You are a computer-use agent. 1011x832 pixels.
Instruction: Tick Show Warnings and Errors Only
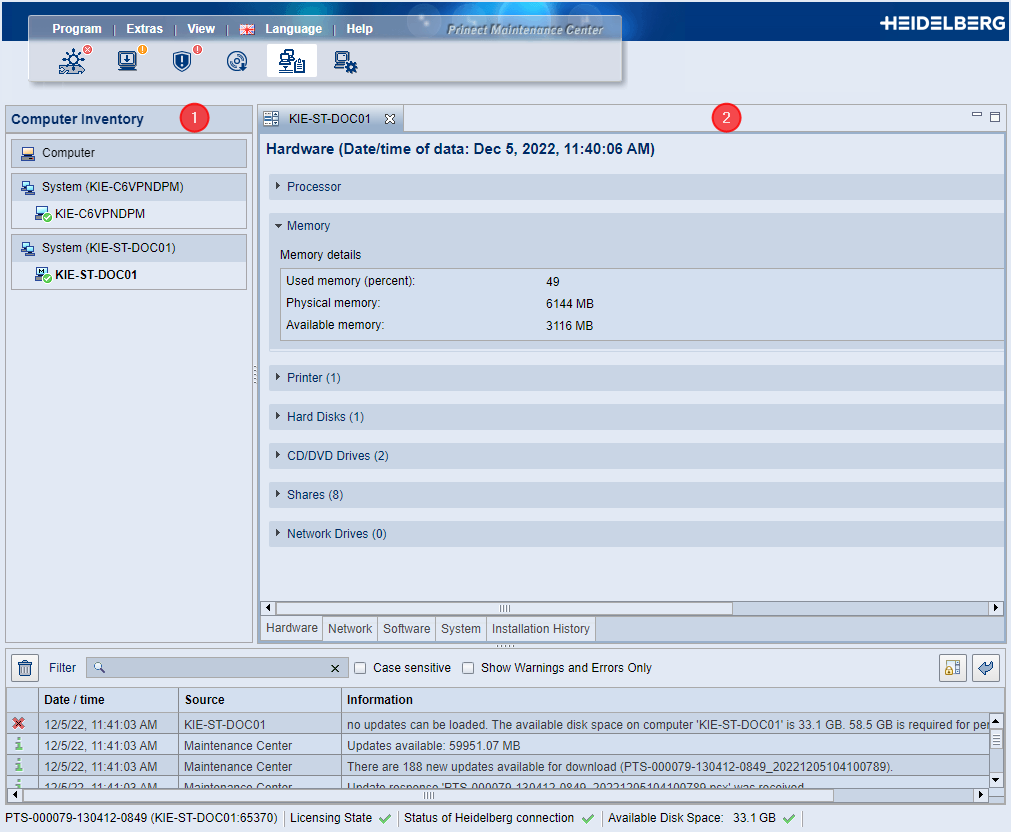(x=468, y=668)
